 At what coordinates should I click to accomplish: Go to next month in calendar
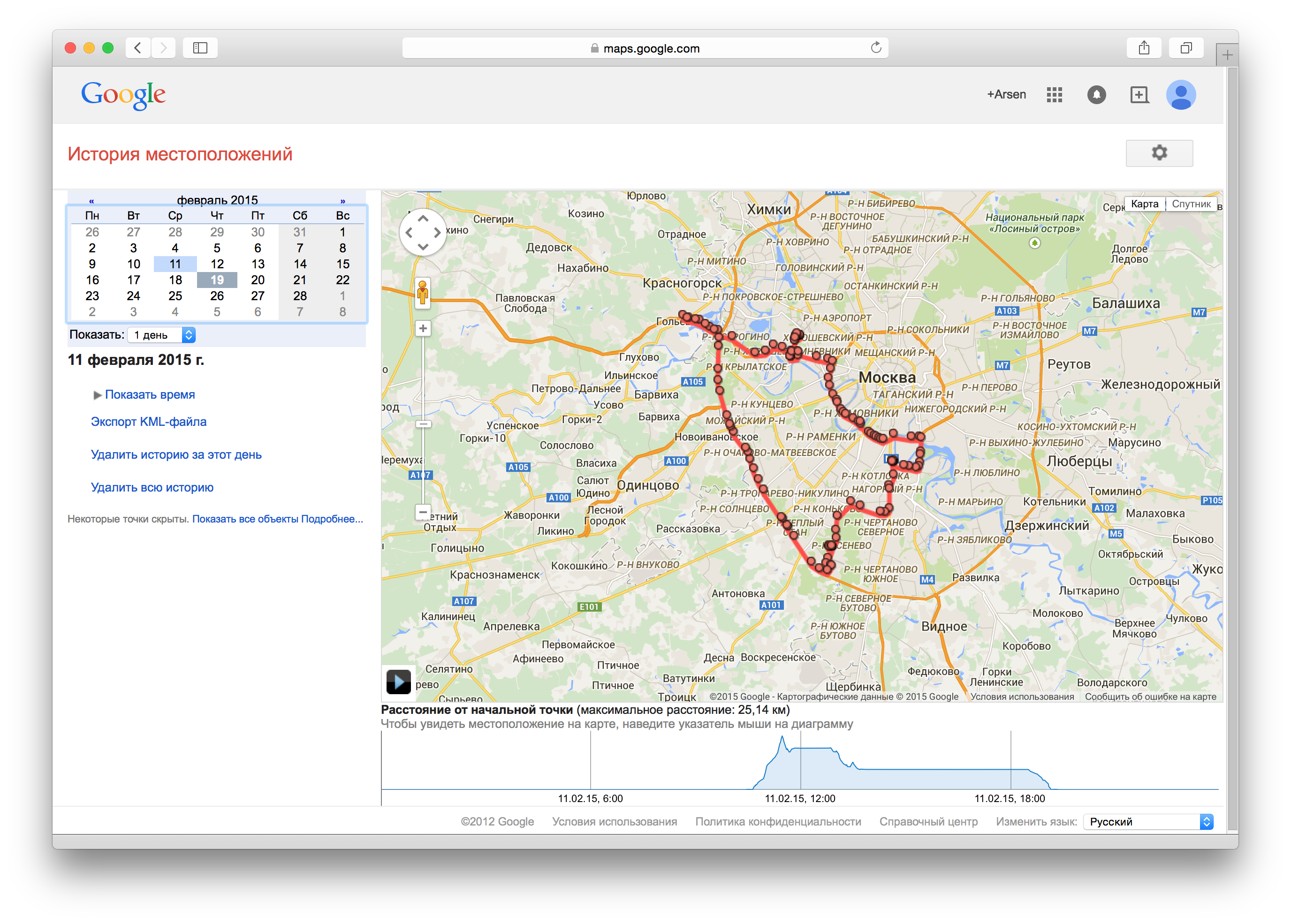point(342,201)
